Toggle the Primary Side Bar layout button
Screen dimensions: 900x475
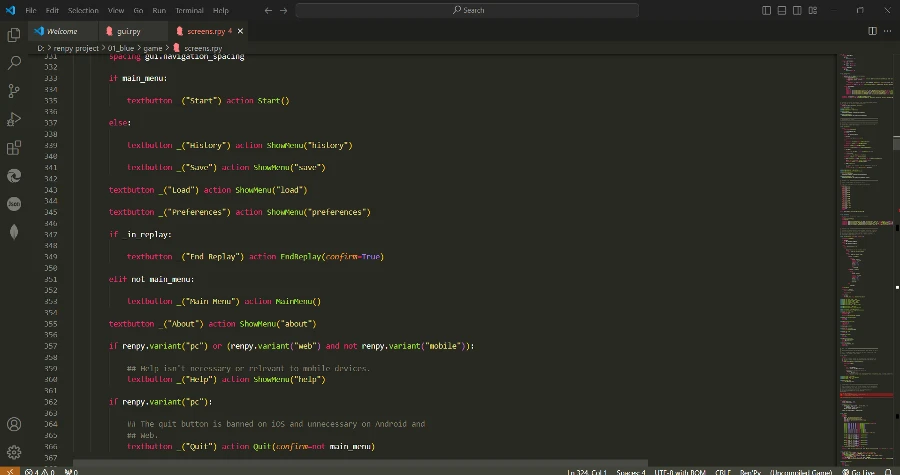[767, 10]
